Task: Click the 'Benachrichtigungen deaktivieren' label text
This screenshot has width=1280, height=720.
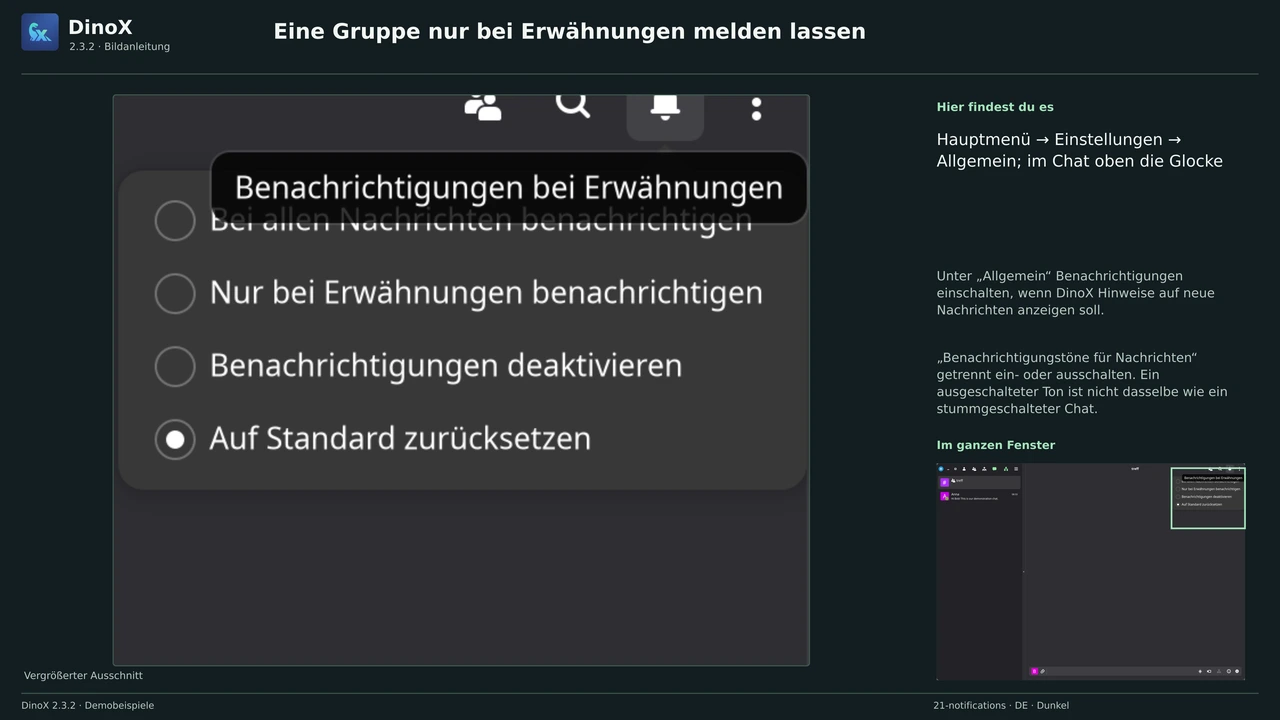Action: [x=446, y=366]
